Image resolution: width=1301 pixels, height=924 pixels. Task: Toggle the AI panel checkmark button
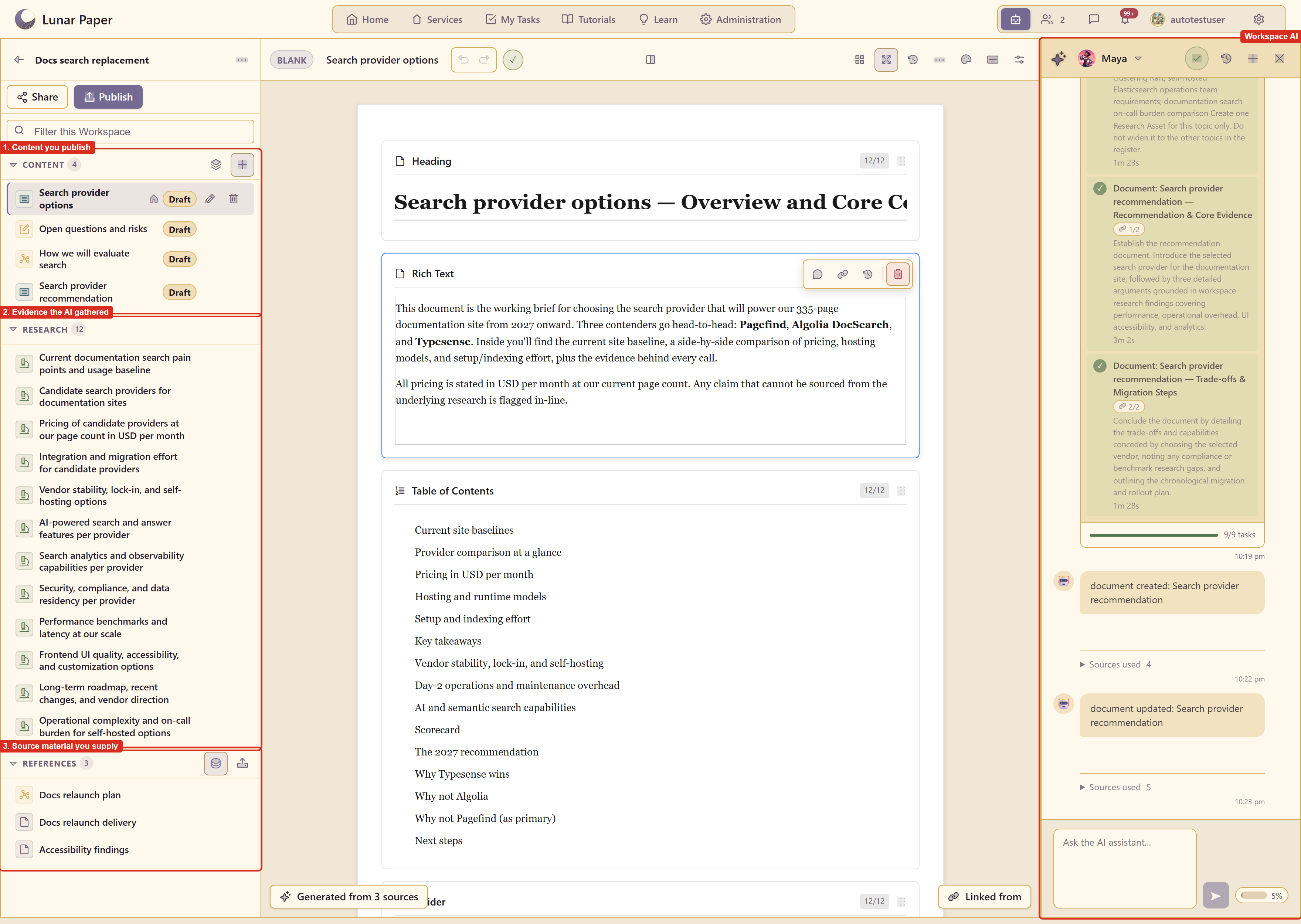1197,59
